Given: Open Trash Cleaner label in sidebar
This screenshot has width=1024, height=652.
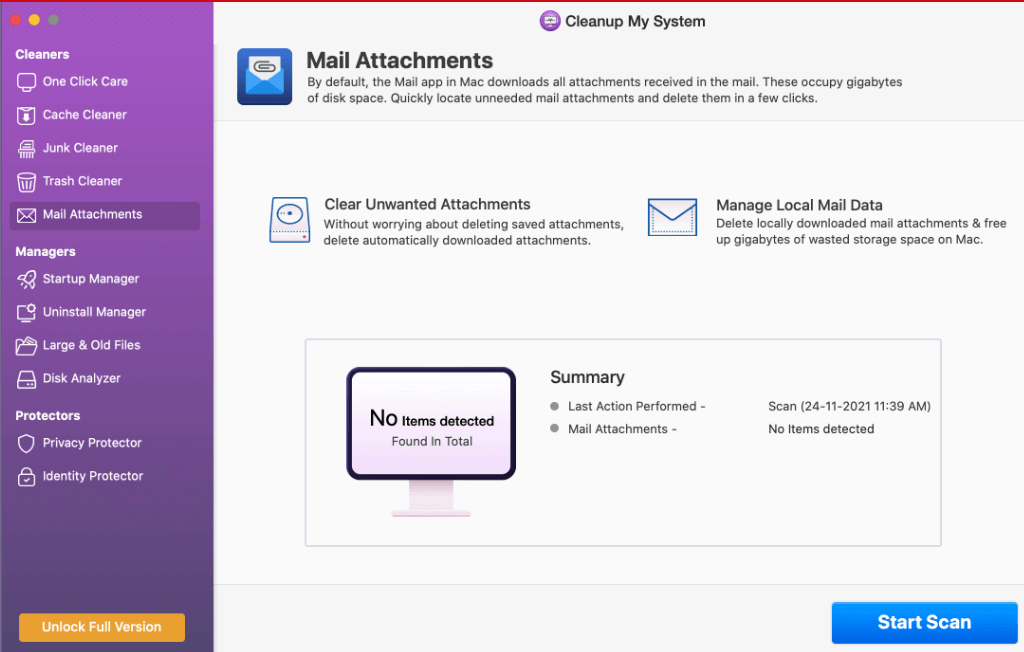Looking at the screenshot, I should point(82,181).
